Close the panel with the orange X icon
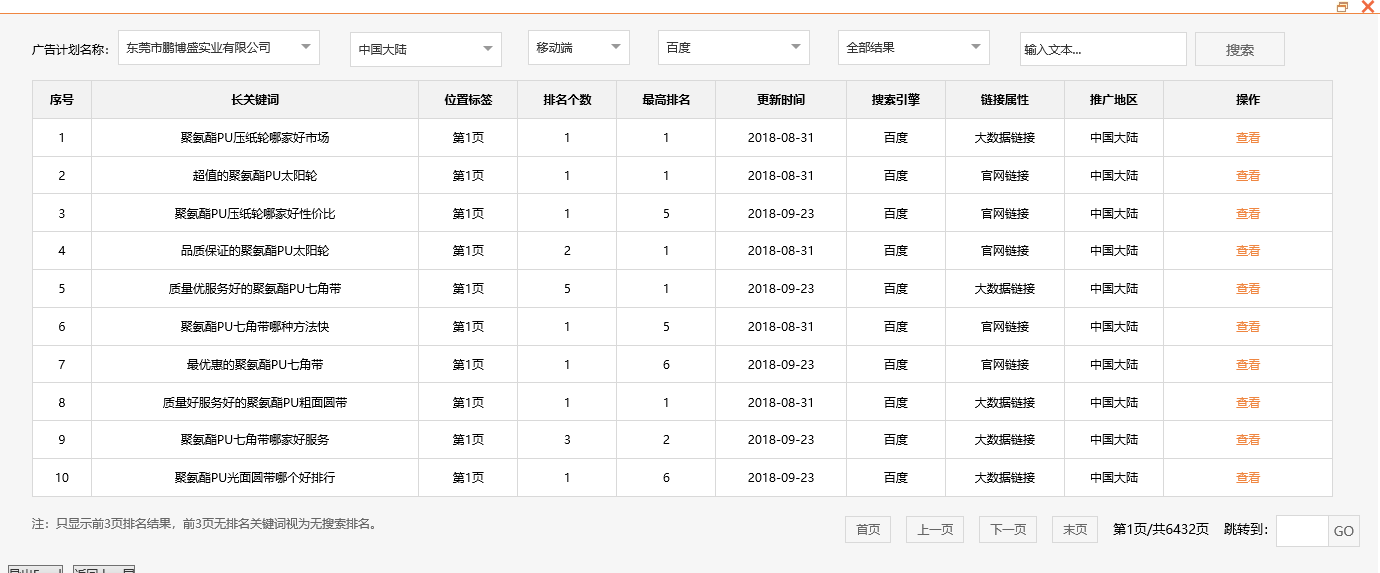1380x573 pixels. click(x=1367, y=6)
